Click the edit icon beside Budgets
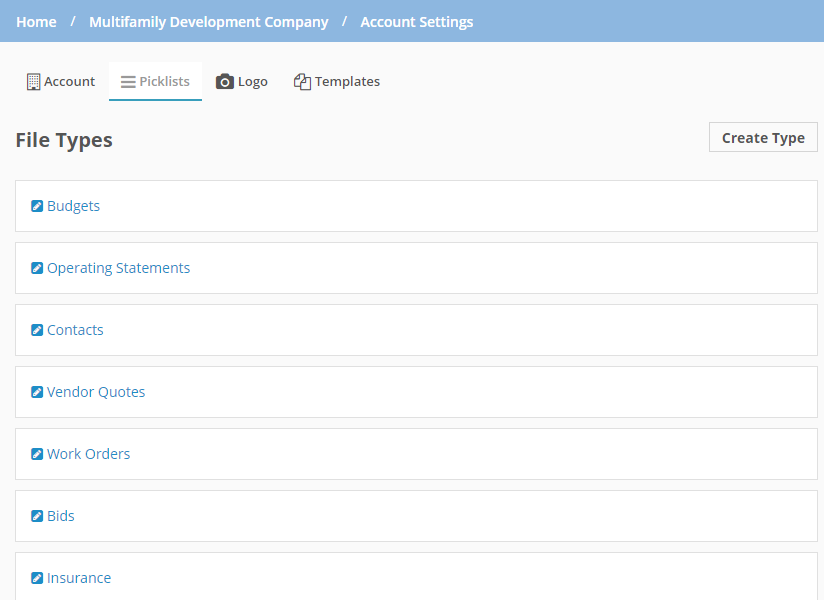The image size is (824, 600). 37,206
